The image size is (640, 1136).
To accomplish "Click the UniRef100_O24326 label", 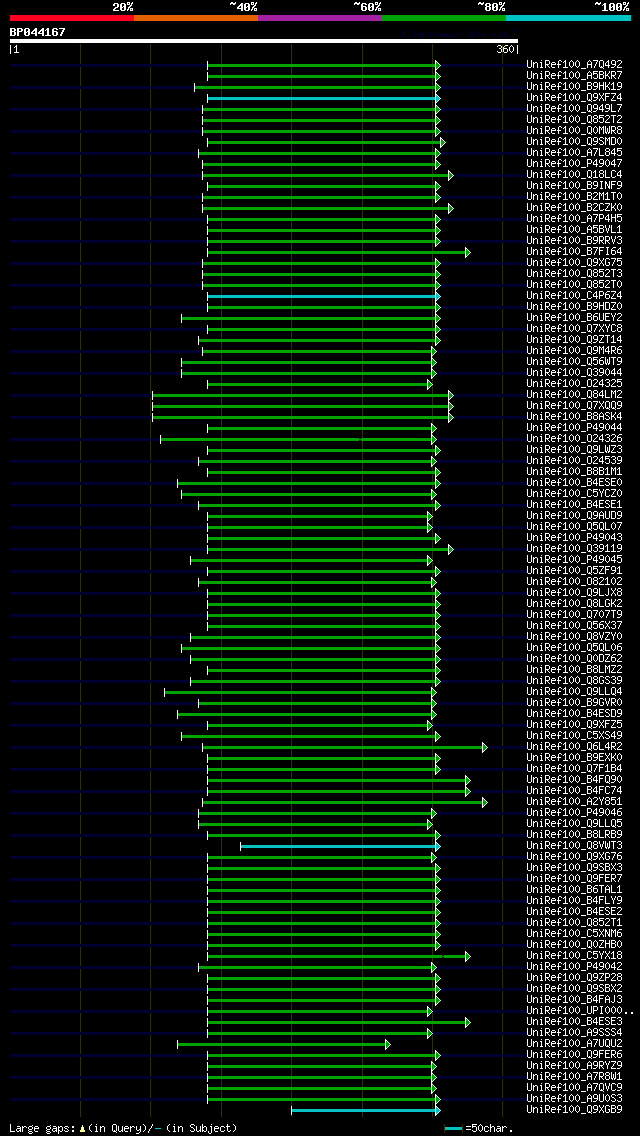I will point(574,438).
